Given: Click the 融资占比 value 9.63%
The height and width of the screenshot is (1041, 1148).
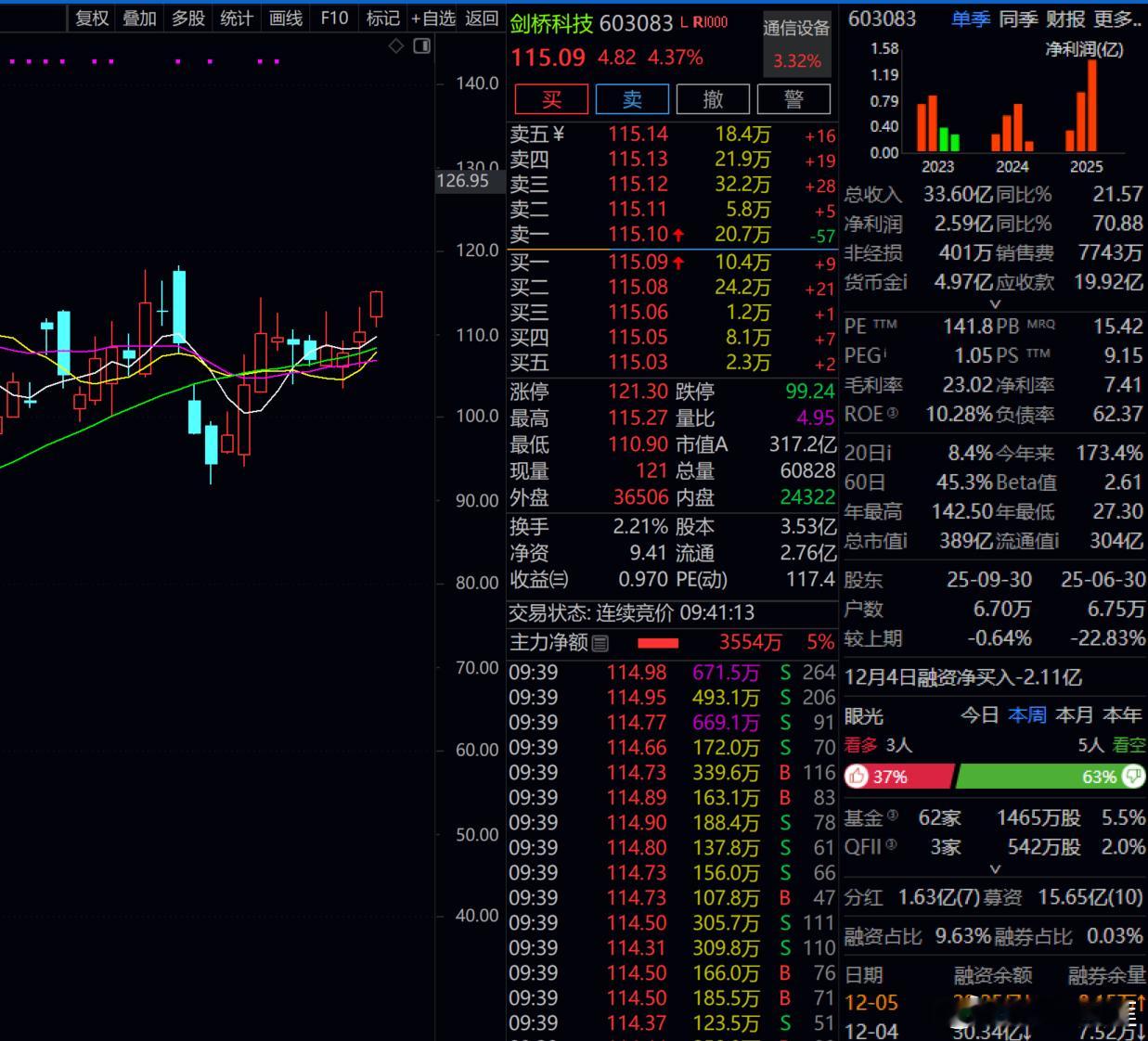Looking at the screenshot, I should pyautogui.click(x=963, y=936).
